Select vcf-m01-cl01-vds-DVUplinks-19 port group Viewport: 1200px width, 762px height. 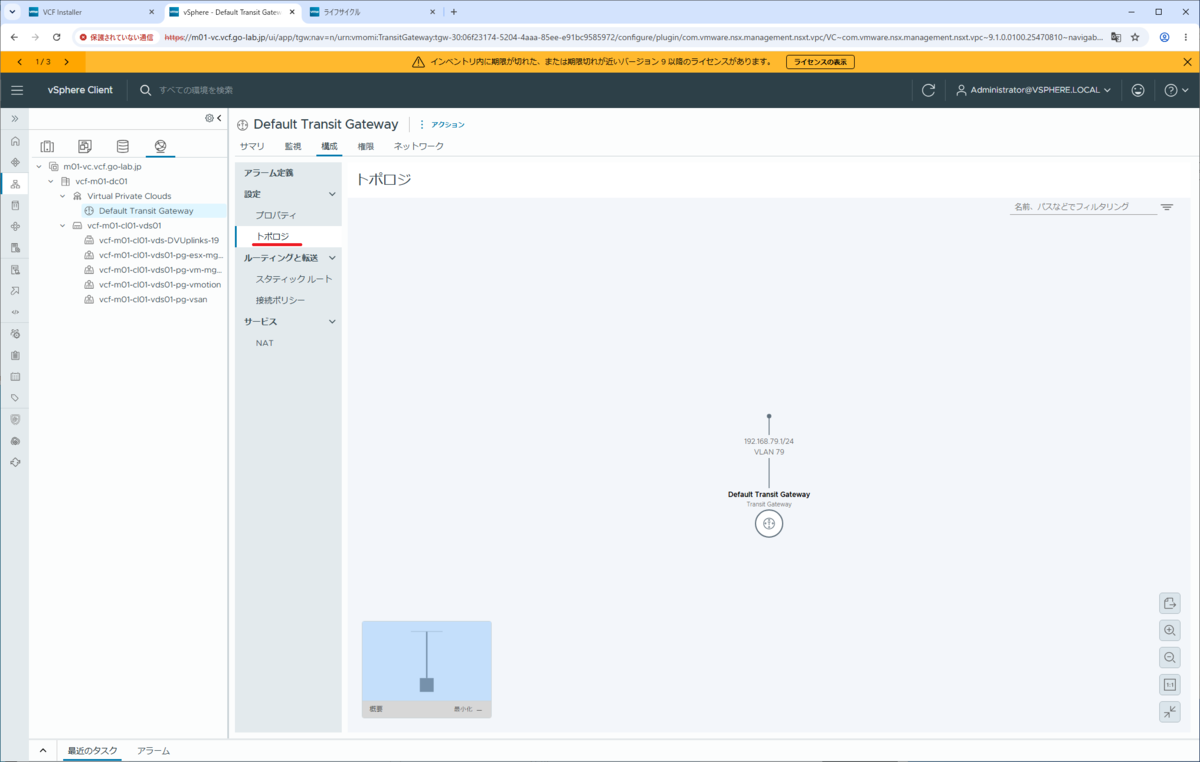[x=158, y=240]
